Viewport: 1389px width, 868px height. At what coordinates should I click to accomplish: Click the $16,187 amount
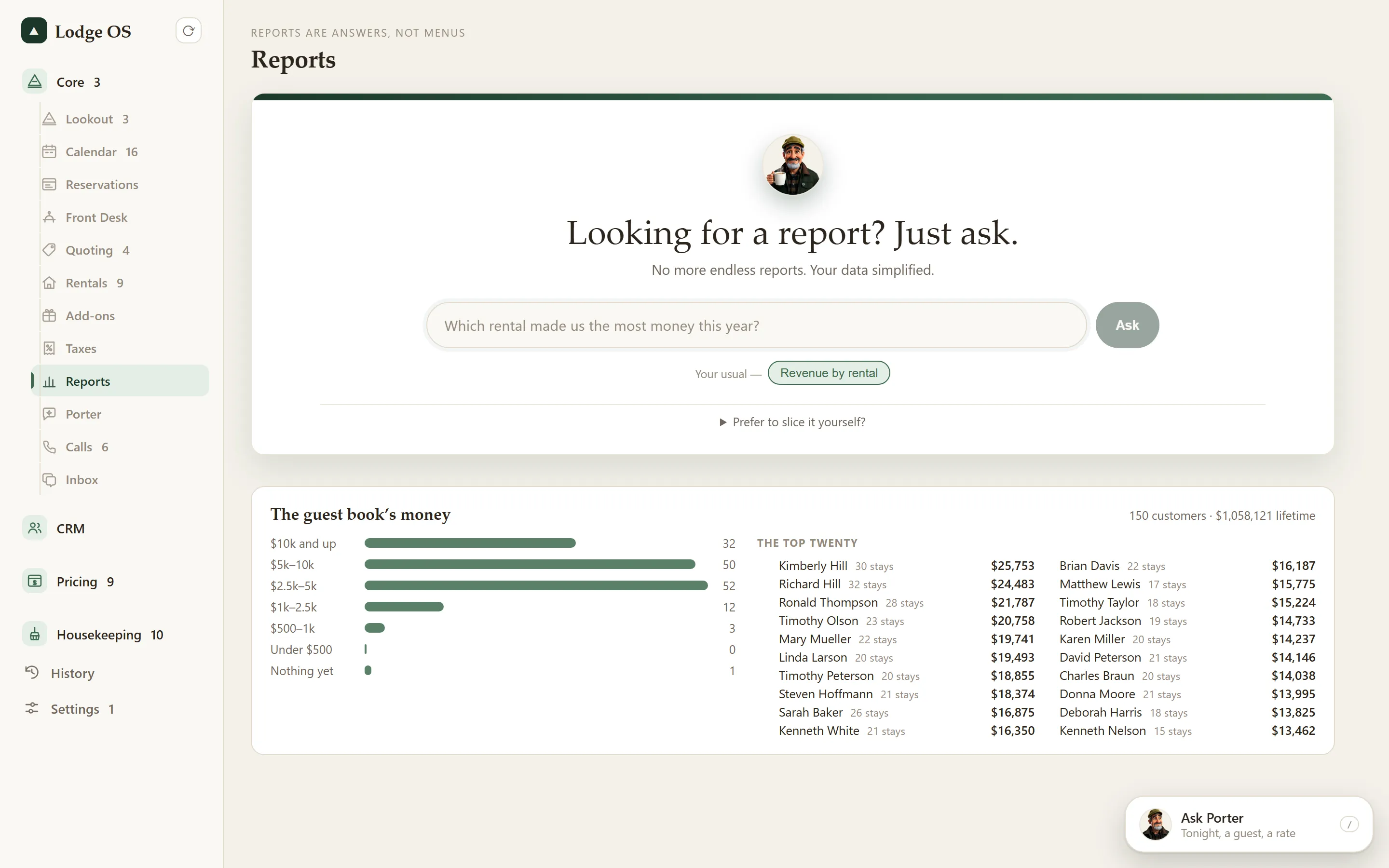1293,566
